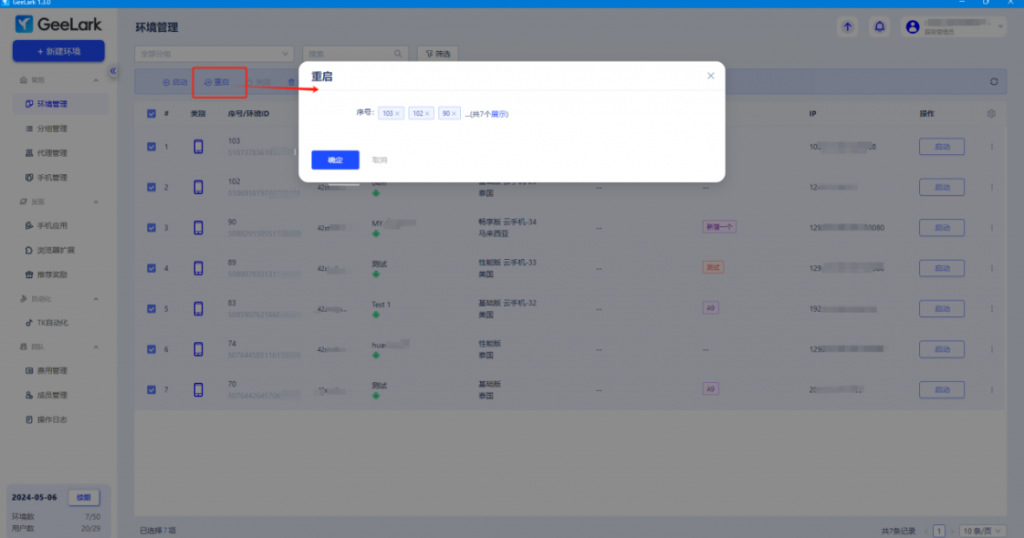Click 启动 button in row 5
Screen dimensions: 1024x538
pyautogui.click(x=942, y=309)
